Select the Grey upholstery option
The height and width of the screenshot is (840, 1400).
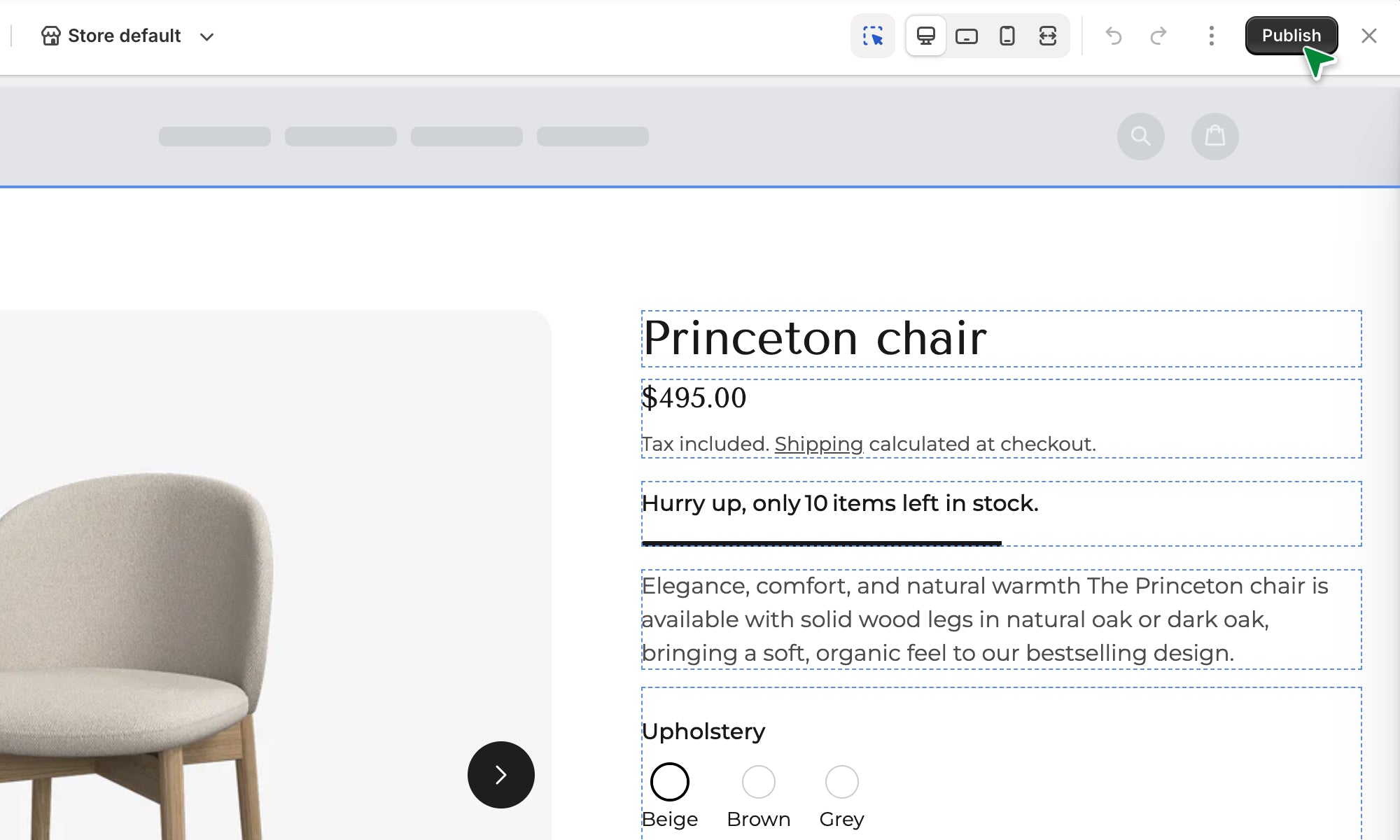(841, 782)
